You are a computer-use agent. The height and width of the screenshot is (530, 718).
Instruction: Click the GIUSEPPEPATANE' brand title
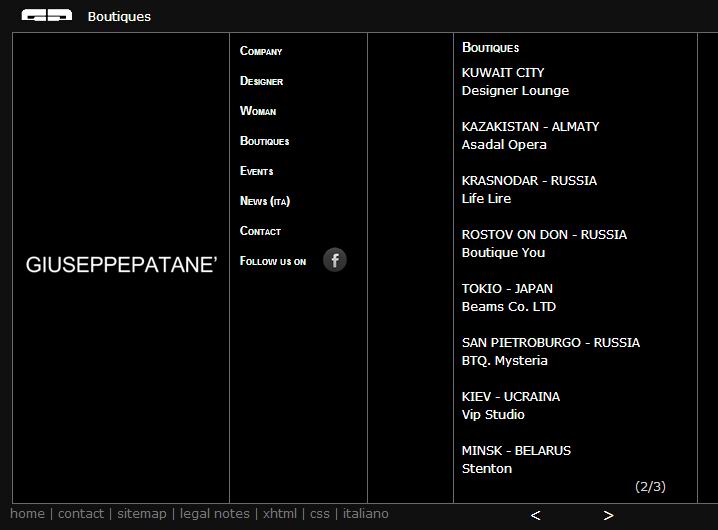click(x=121, y=265)
